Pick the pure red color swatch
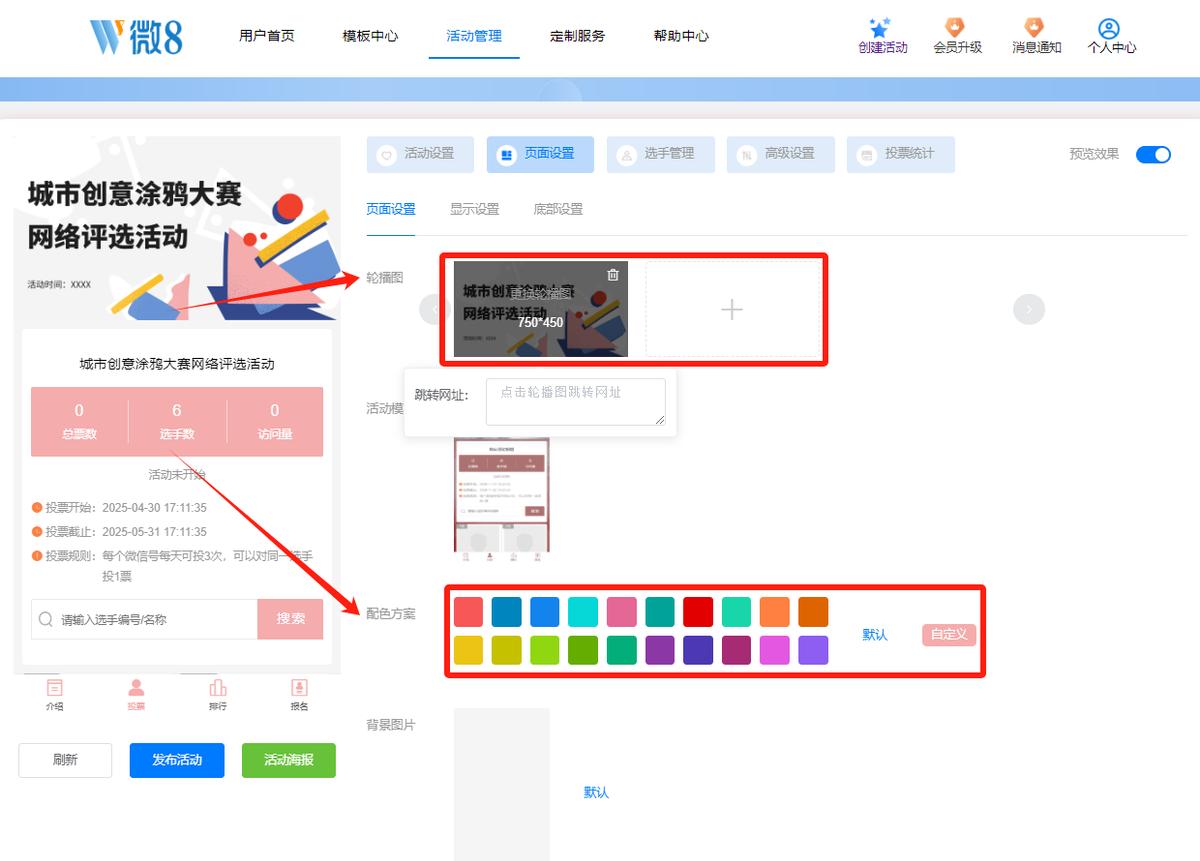The image size is (1200, 861). tap(698, 612)
